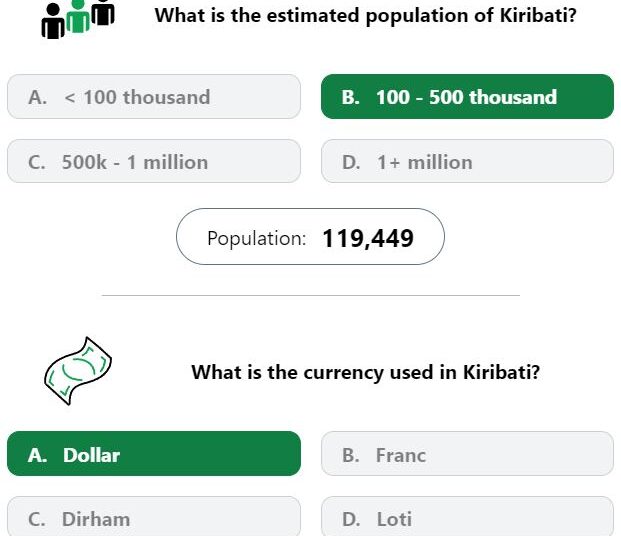Viewport: 621px width, 536px height.
Task: Pick the Franc currency answer
Action: tap(467, 454)
